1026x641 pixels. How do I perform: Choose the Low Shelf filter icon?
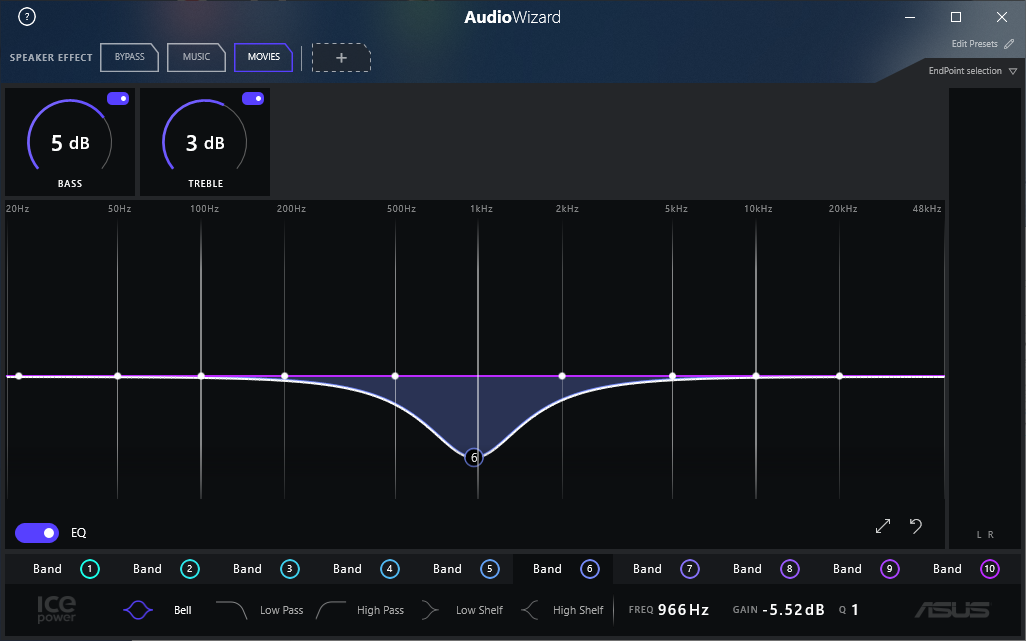tap(430, 610)
